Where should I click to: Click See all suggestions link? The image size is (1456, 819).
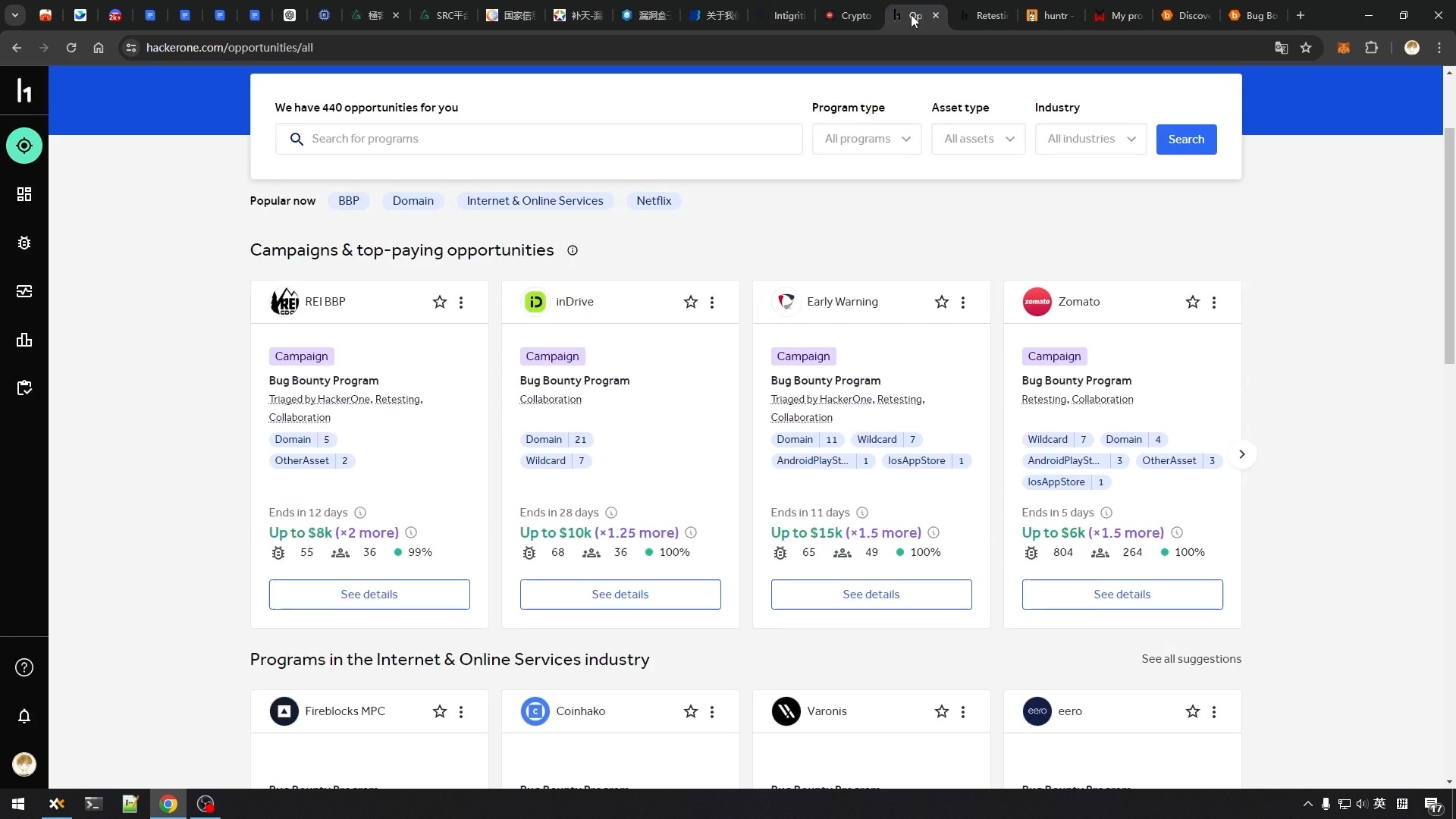[x=1192, y=659]
